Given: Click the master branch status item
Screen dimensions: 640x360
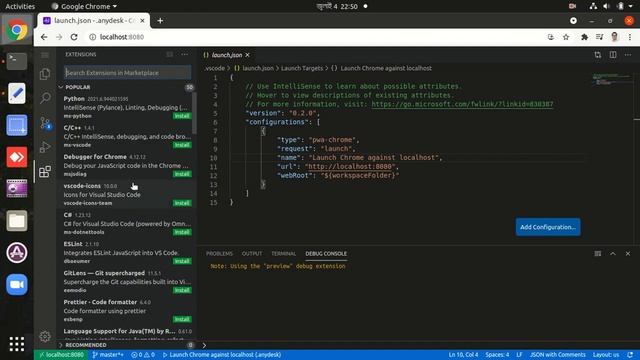Looking at the screenshot, I should 108,355.
